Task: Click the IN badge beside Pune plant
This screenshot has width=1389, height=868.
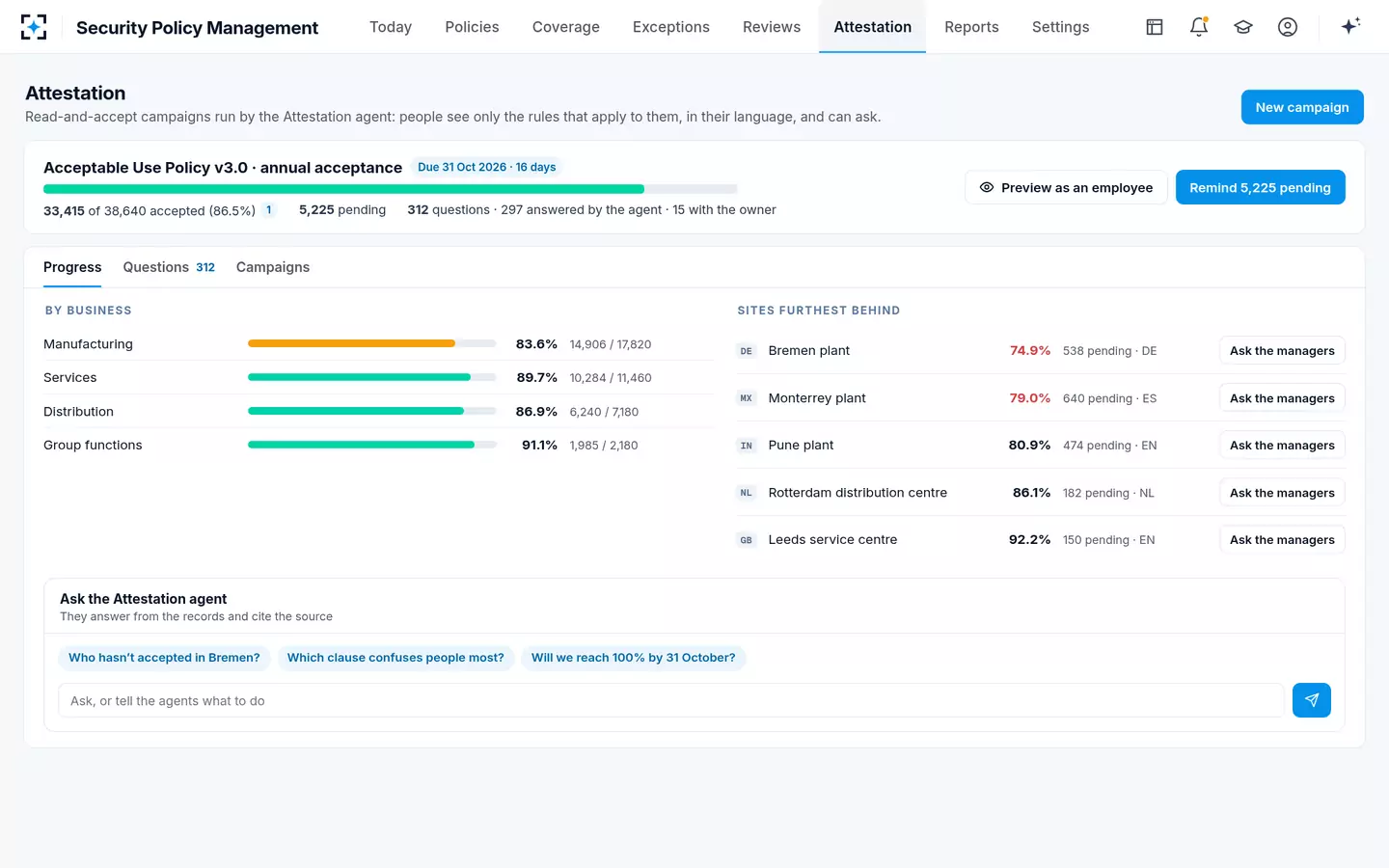Action: (x=746, y=446)
